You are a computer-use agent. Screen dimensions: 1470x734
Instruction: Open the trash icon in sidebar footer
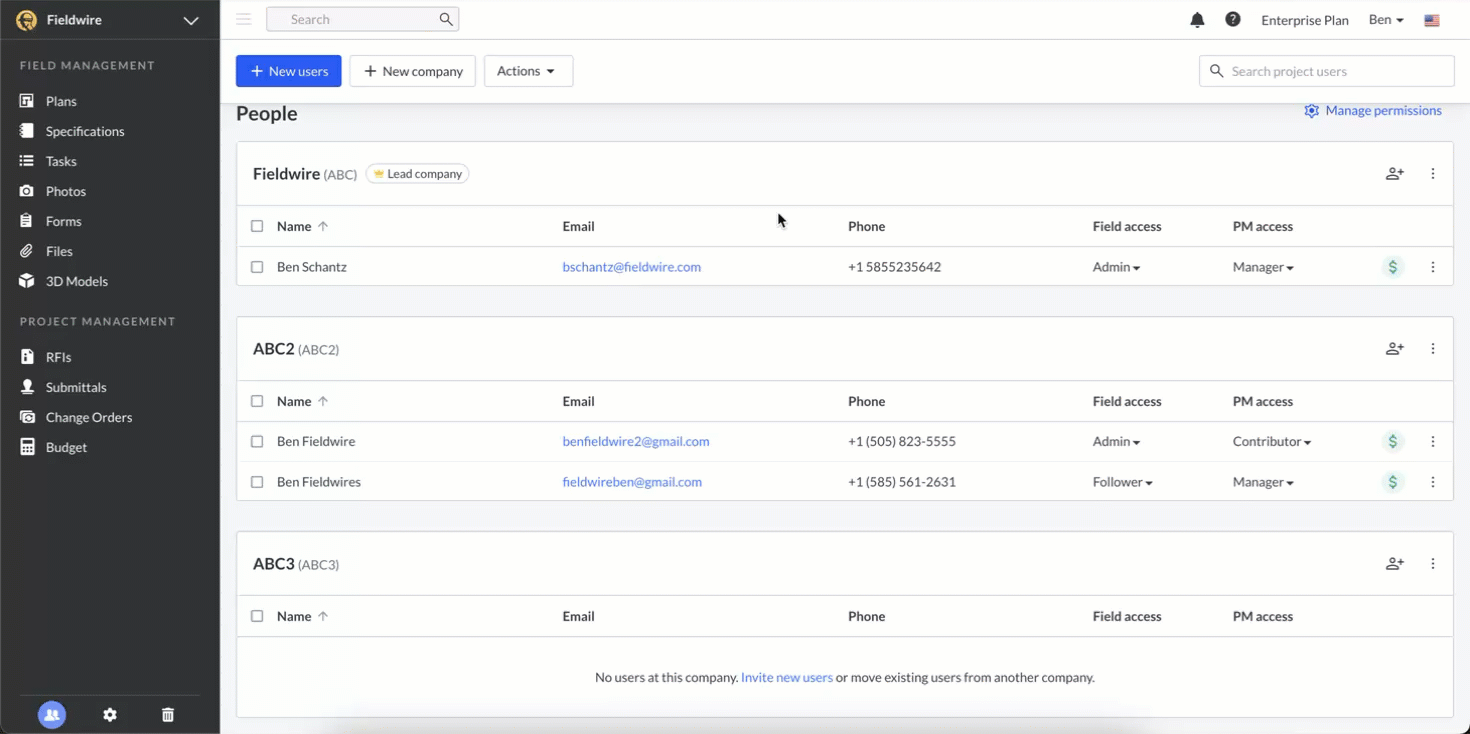pyautogui.click(x=168, y=715)
